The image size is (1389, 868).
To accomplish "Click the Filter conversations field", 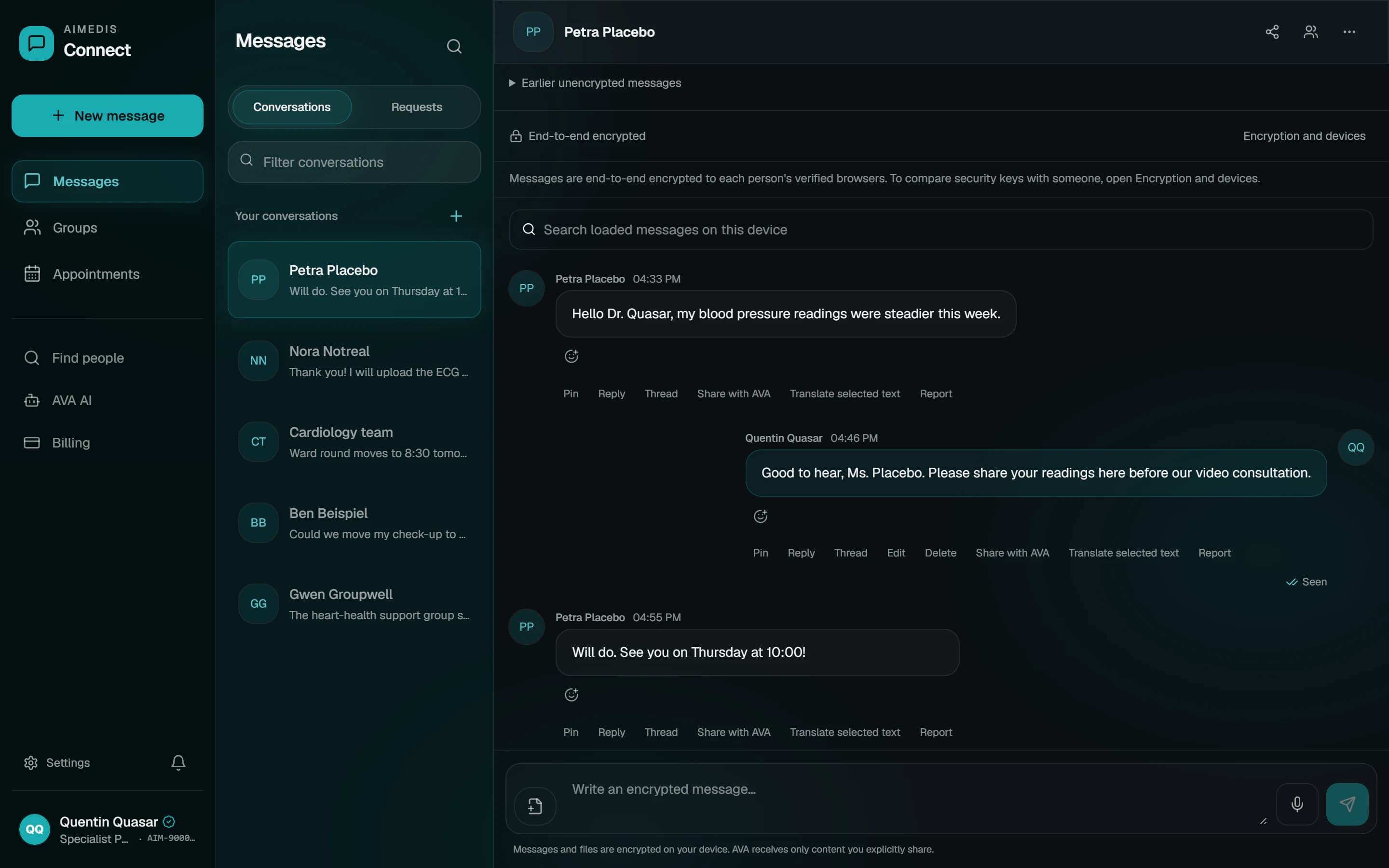I will click(x=354, y=162).
